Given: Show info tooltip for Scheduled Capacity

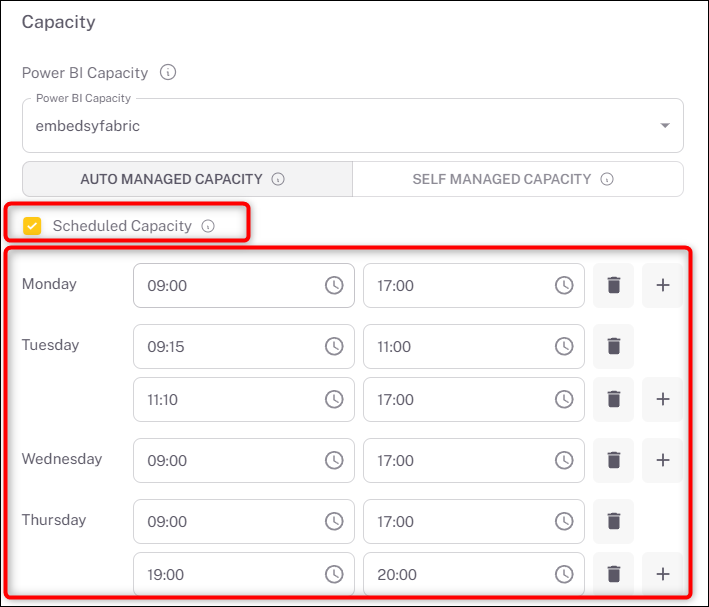Looking at the screenshot, I should 208,226.
